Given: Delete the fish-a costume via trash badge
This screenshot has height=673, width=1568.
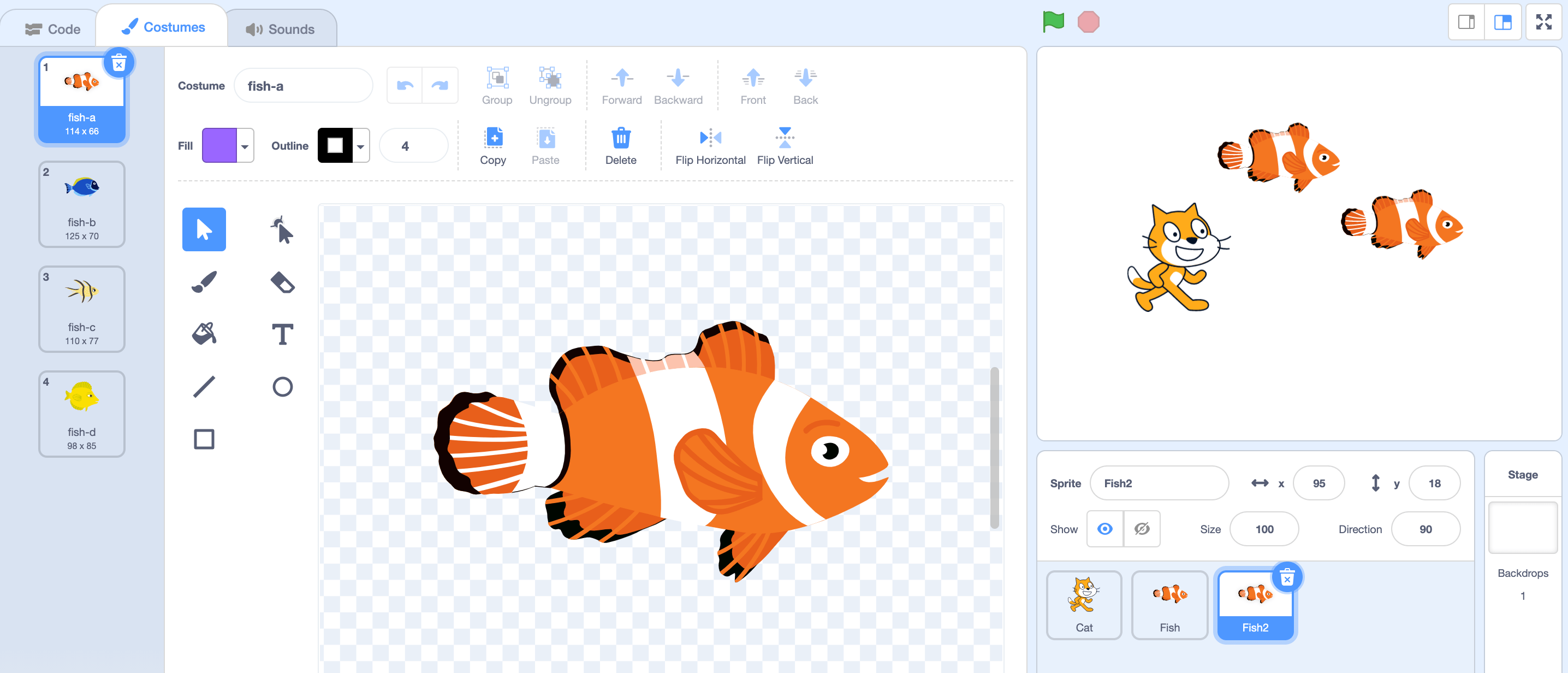Looking at the screenshot, I should tap(120, 62).
